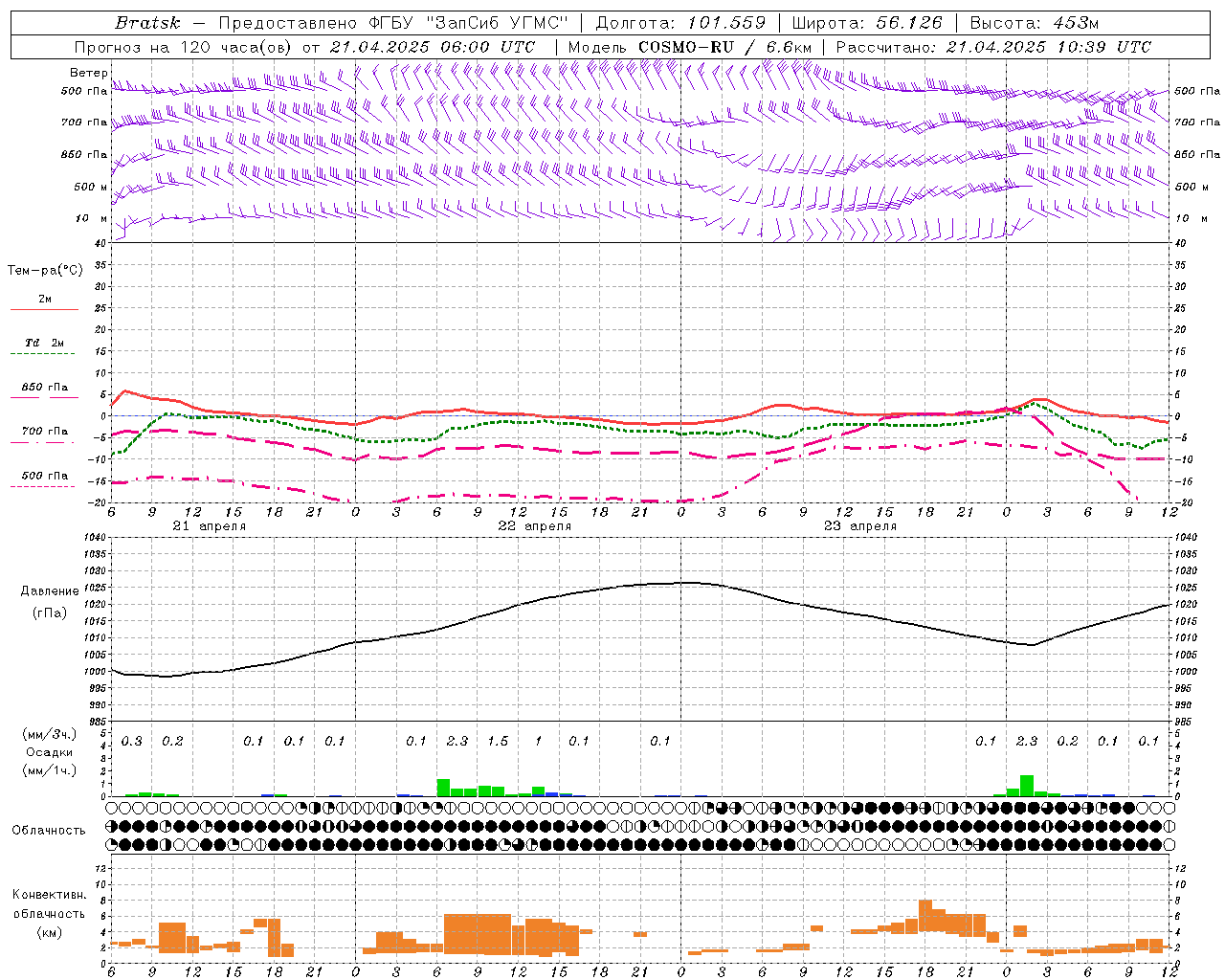The width and height of the screenshot is (1225, 980).
Task: Click the red 2м temperature legend line
Action: 44,309
